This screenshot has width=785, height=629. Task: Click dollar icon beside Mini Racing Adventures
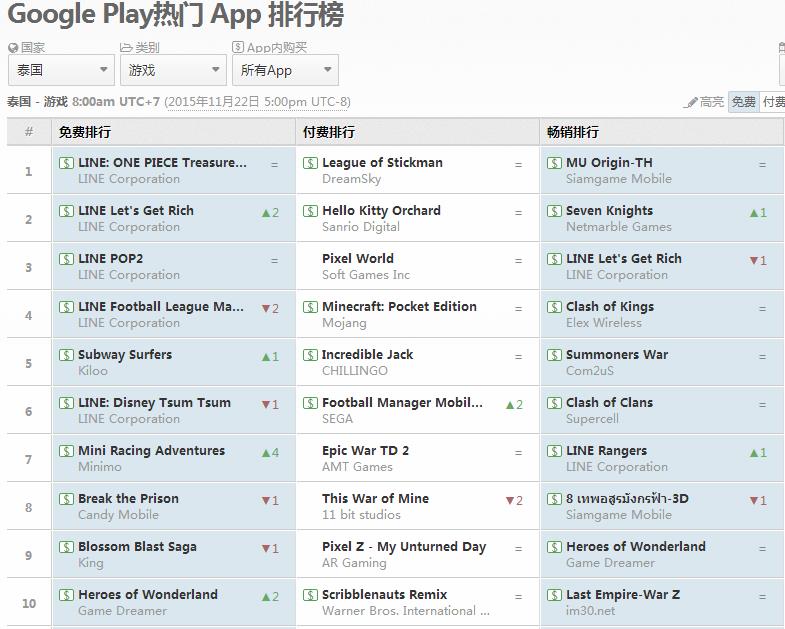click(x=66, y=451)
